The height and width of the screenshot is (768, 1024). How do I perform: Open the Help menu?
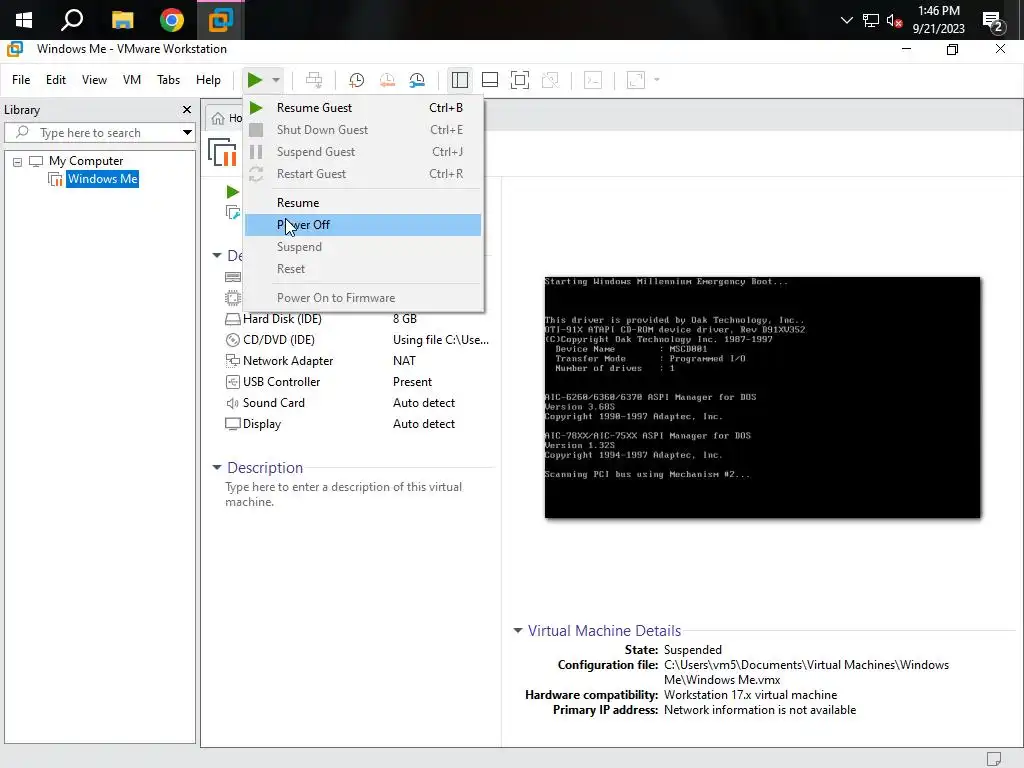click(208, 80)
